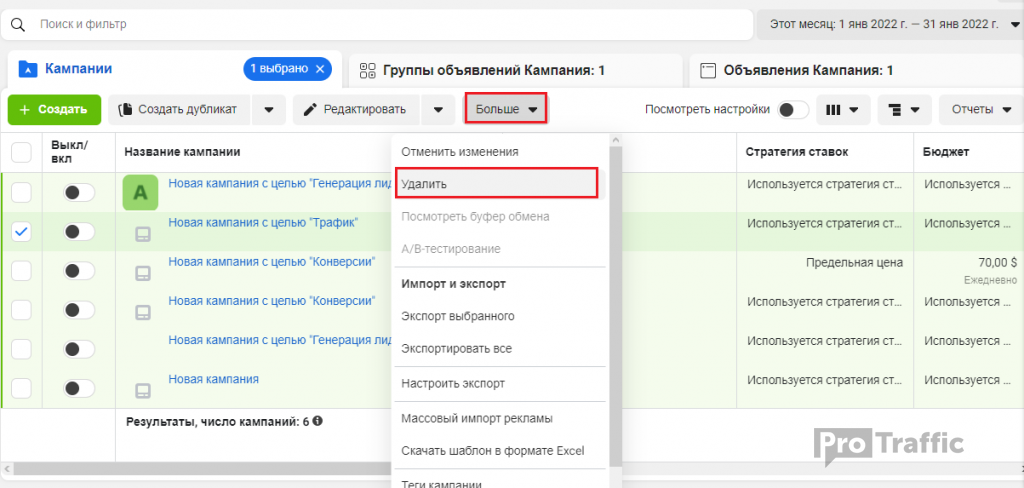Uncheck the 'Трафик' campaign checkbox

pos(22,231)
